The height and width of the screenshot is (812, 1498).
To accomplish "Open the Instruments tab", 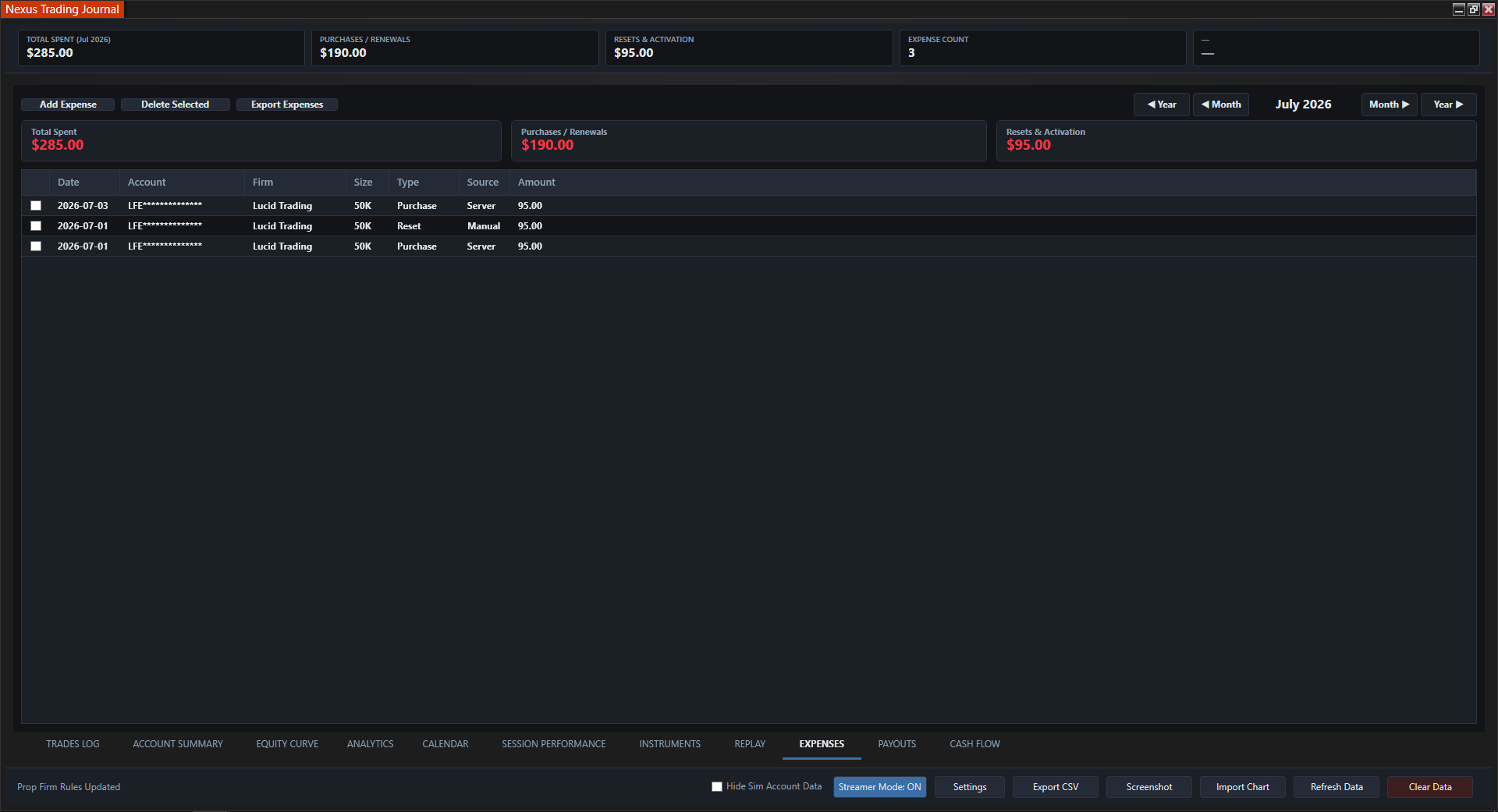I will click(670, 744).
